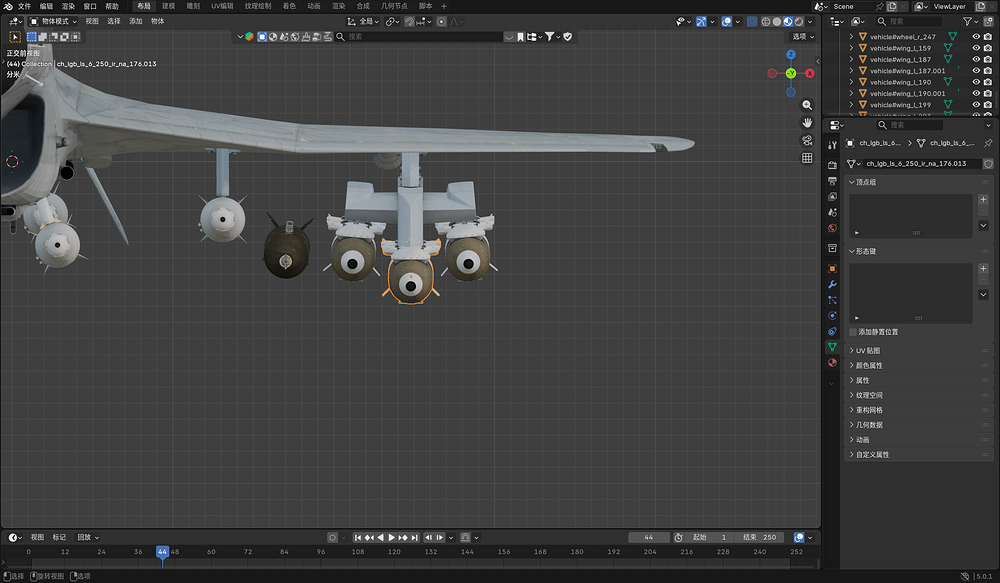Hide vehicle#wing_L_159 with its eye icon
The image size is (1000, 583).
(977, 48)
